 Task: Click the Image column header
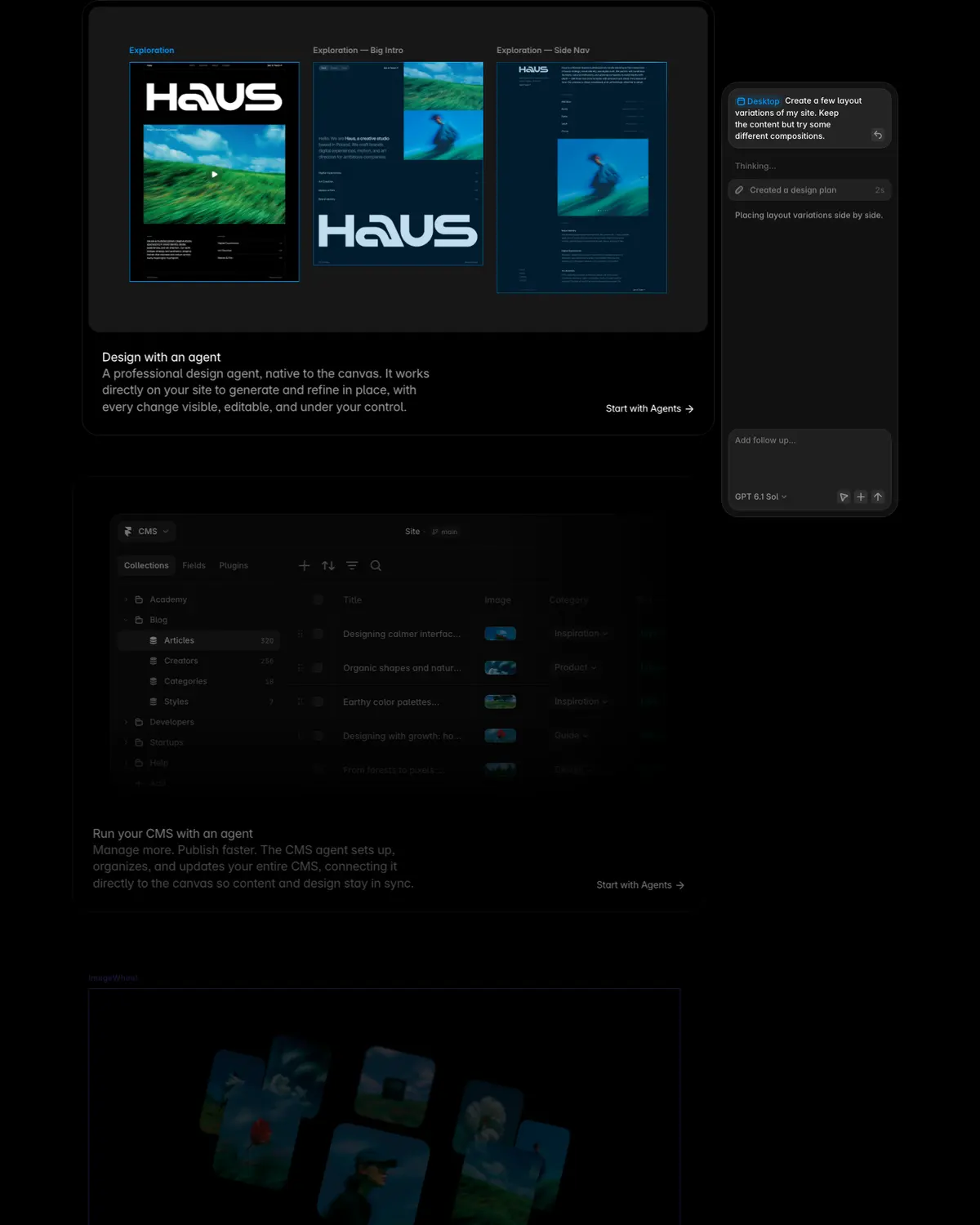tap(497, 599)
